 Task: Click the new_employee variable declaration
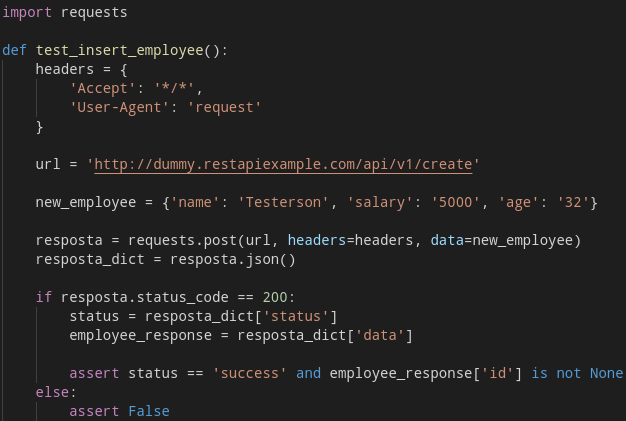(86, 203)
